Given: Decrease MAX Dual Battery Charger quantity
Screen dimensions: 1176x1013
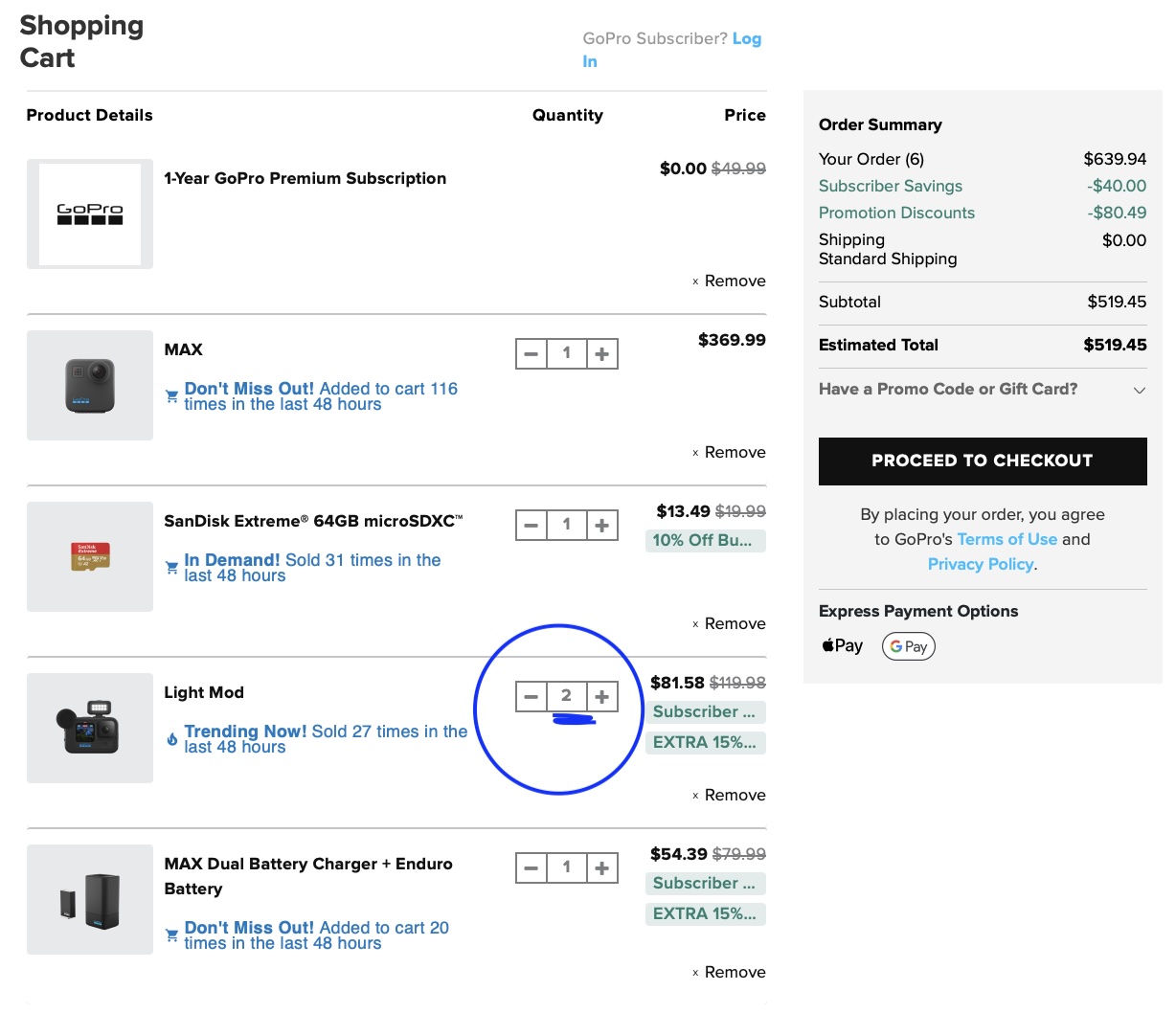Looking at the screenshot, I should [531, 868].
